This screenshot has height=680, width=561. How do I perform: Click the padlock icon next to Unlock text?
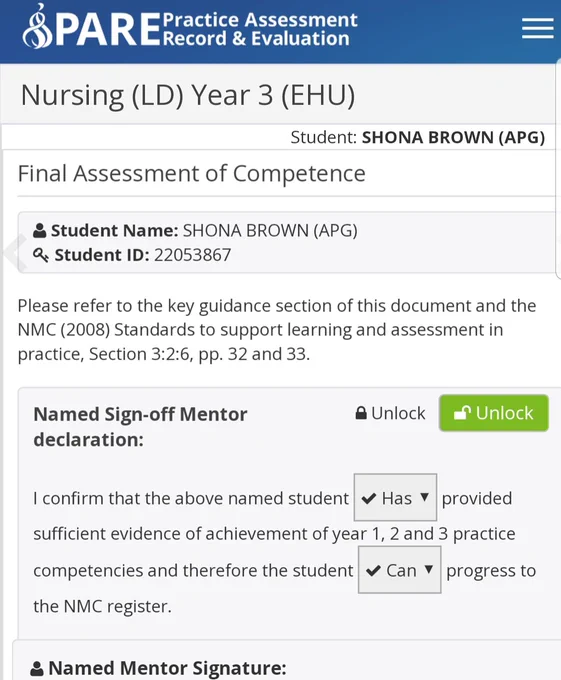(x=361, y=413)
